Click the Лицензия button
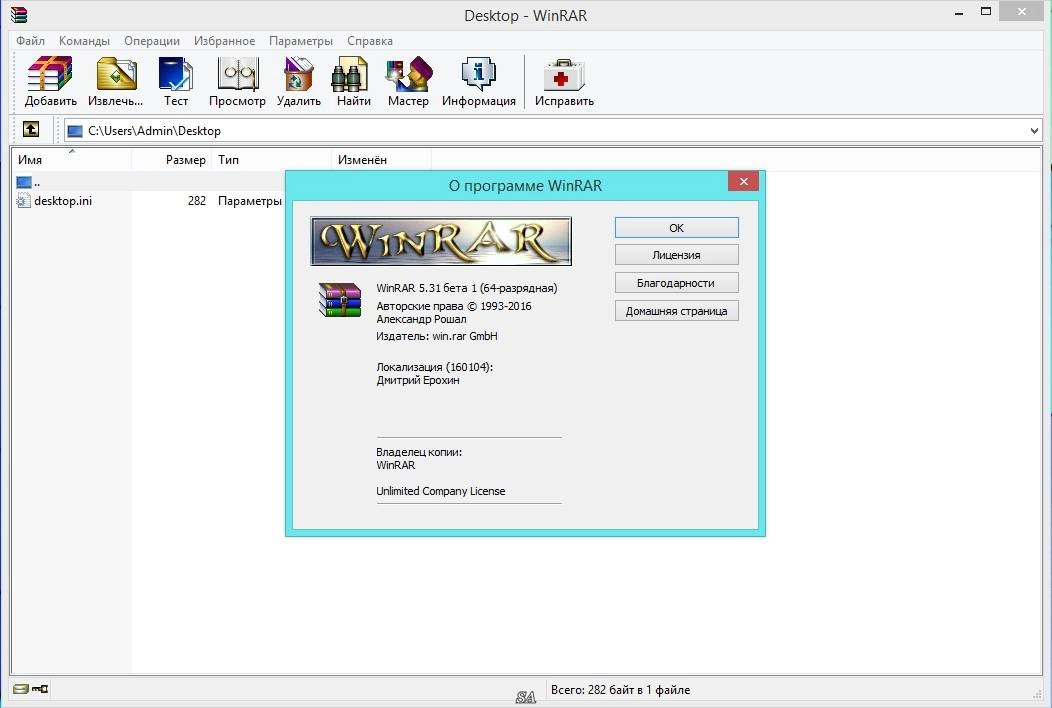The width and height of the screenshot is (1052, 708). pyautogui.click(x=676, y=255)
